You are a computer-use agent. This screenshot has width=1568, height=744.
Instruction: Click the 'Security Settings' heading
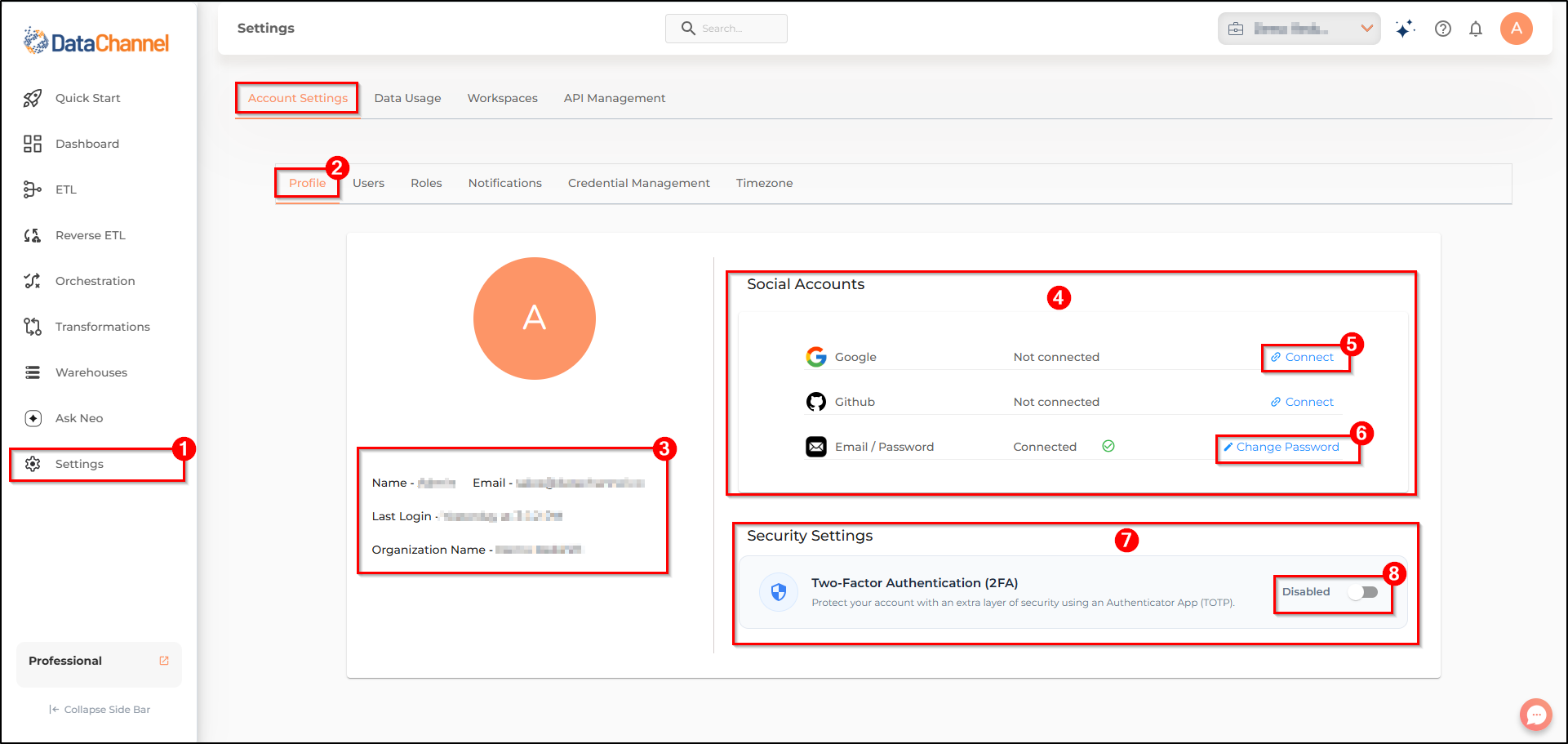[x=810, y=536]
